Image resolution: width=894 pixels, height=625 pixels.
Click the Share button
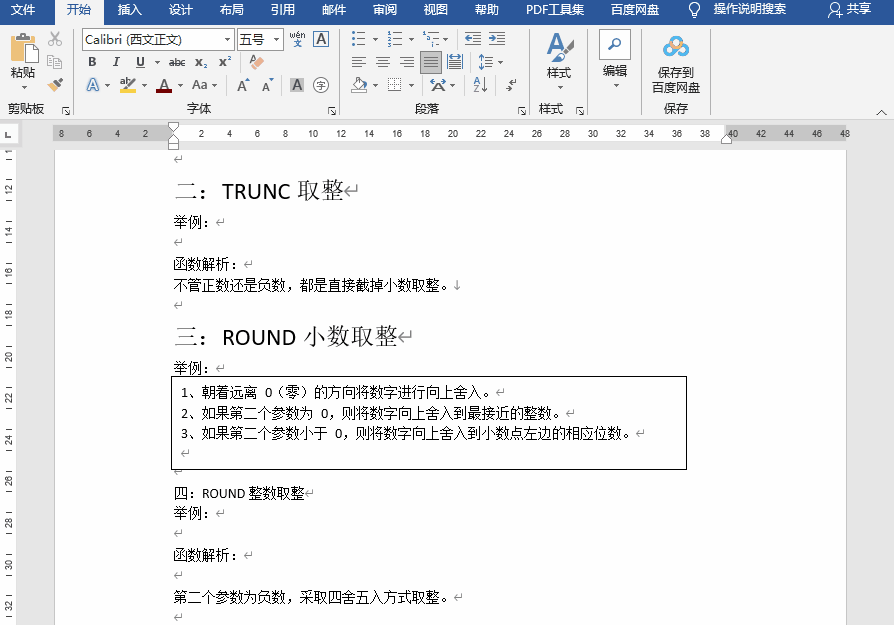coord(850,10)
